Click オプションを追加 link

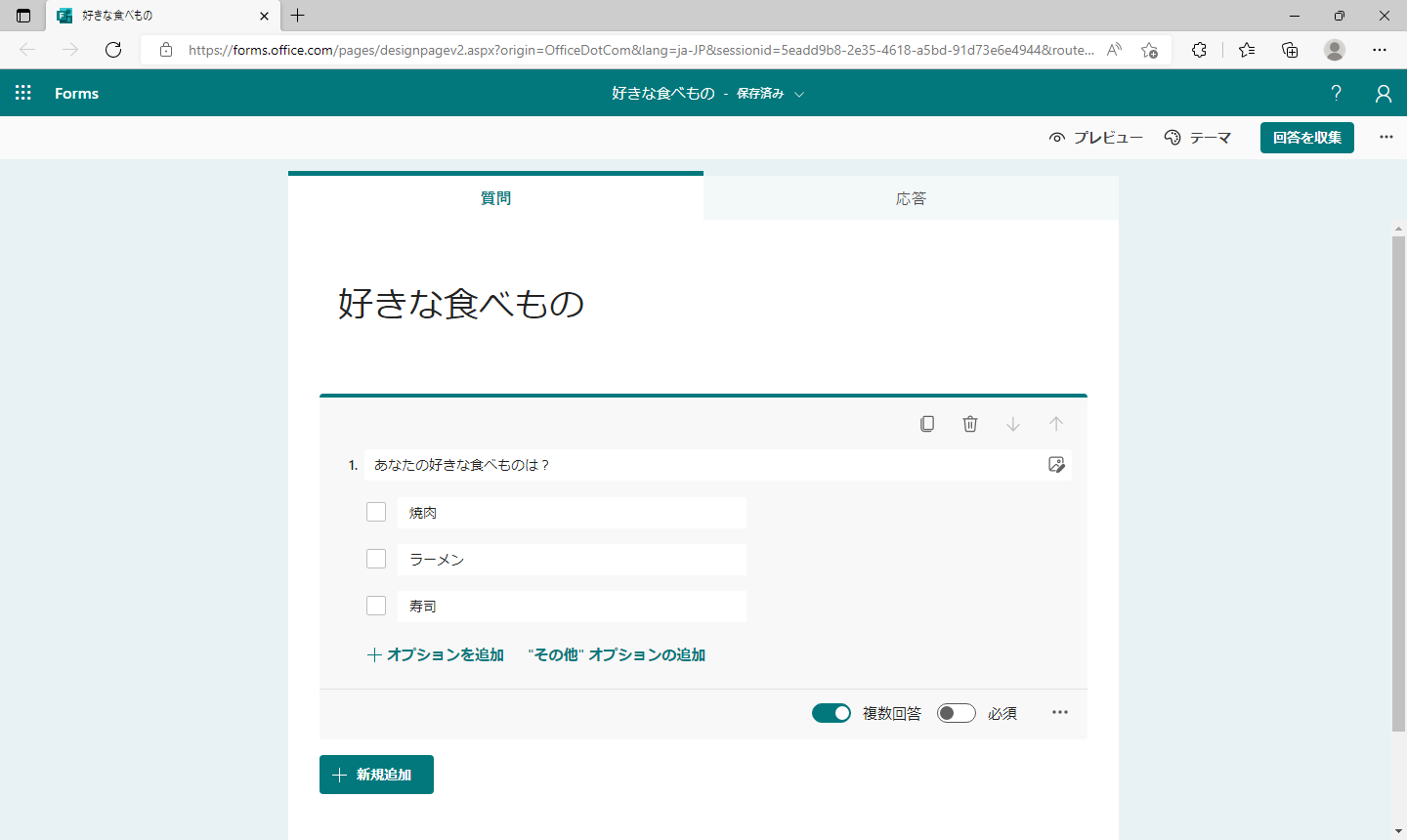pyautogui.click(x=436, y=654)
